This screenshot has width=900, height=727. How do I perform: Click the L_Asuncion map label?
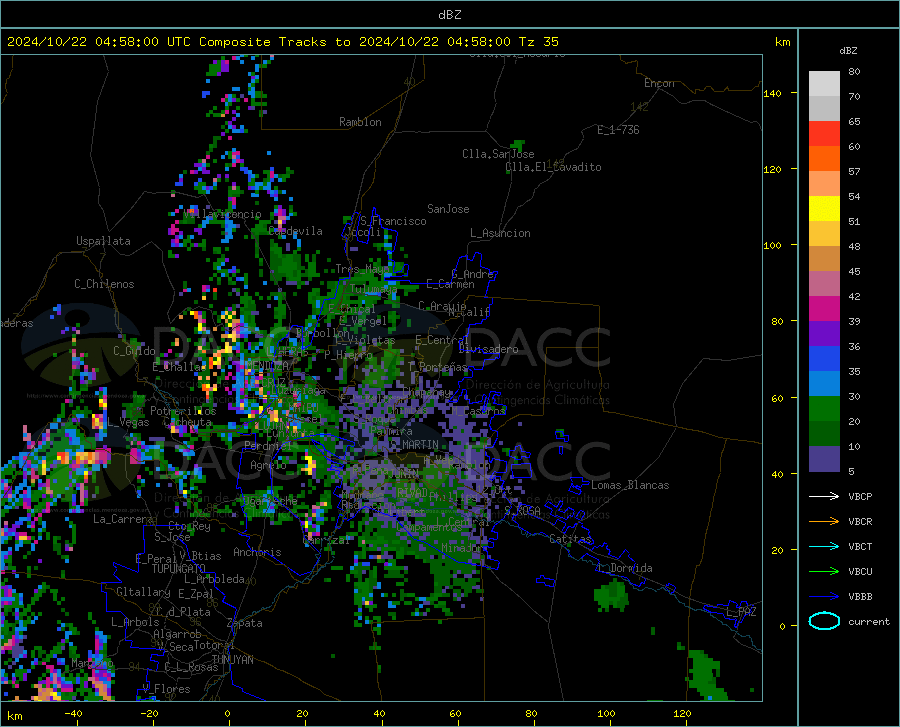[500, 233]
